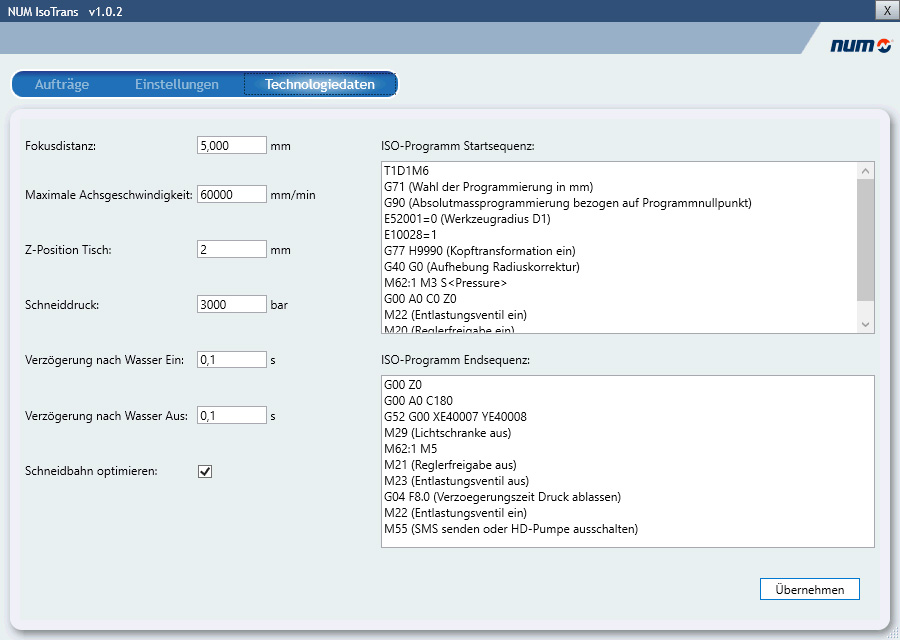Image resolution: width=900 pixels, height=640 pixels.
Task: Click the resize grip in window corner
Action: [x=893, y=633]
